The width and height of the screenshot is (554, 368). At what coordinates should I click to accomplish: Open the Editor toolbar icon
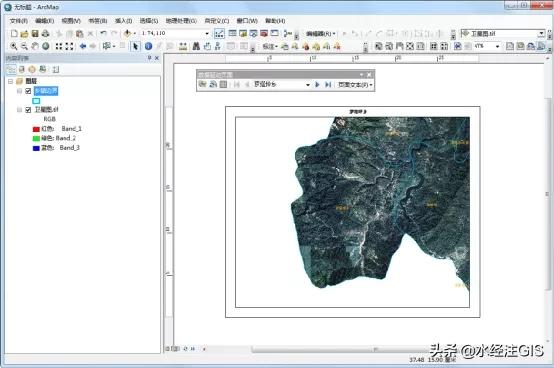[219, 34]
